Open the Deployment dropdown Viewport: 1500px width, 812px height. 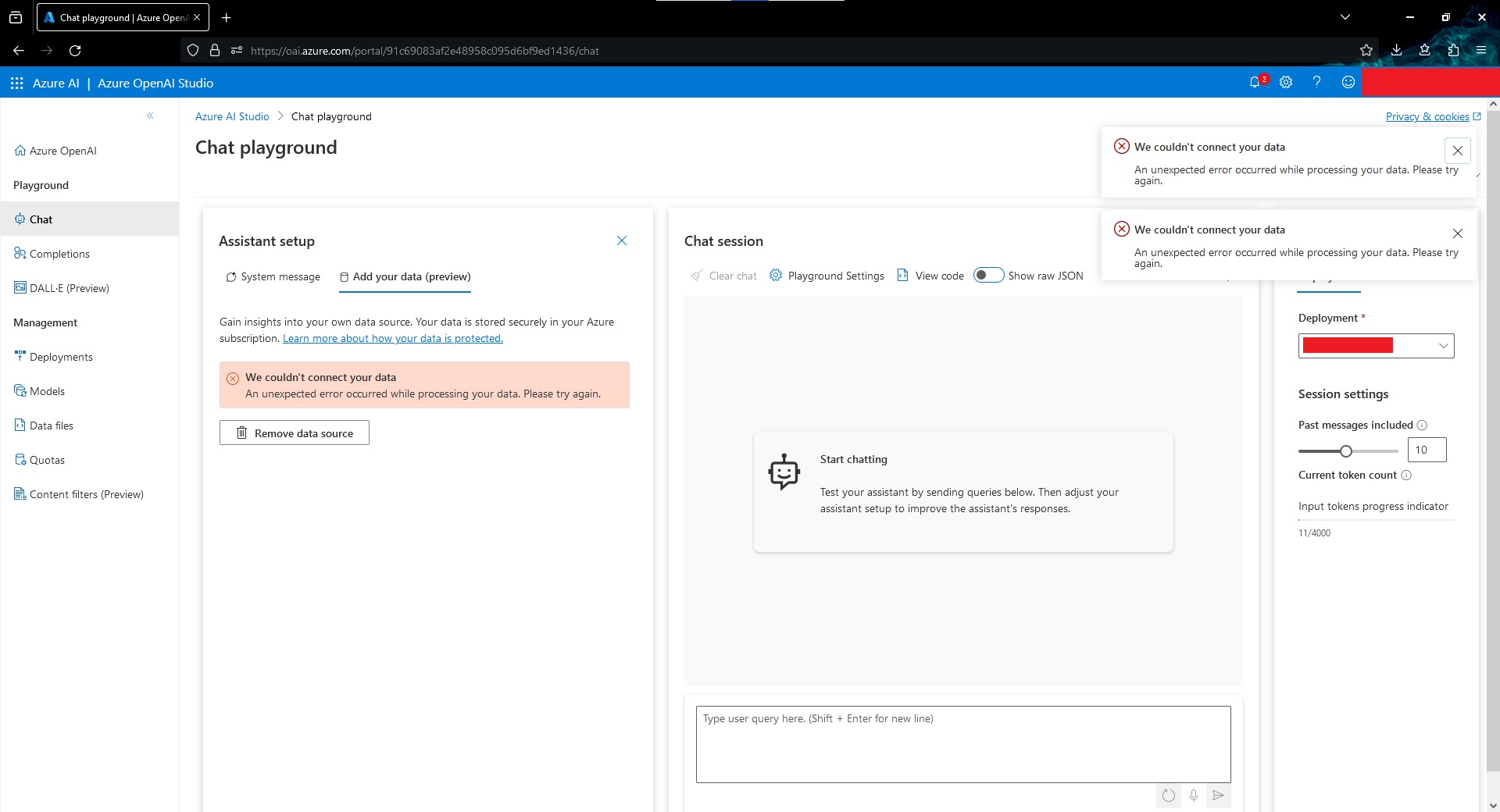[1377, 346]
